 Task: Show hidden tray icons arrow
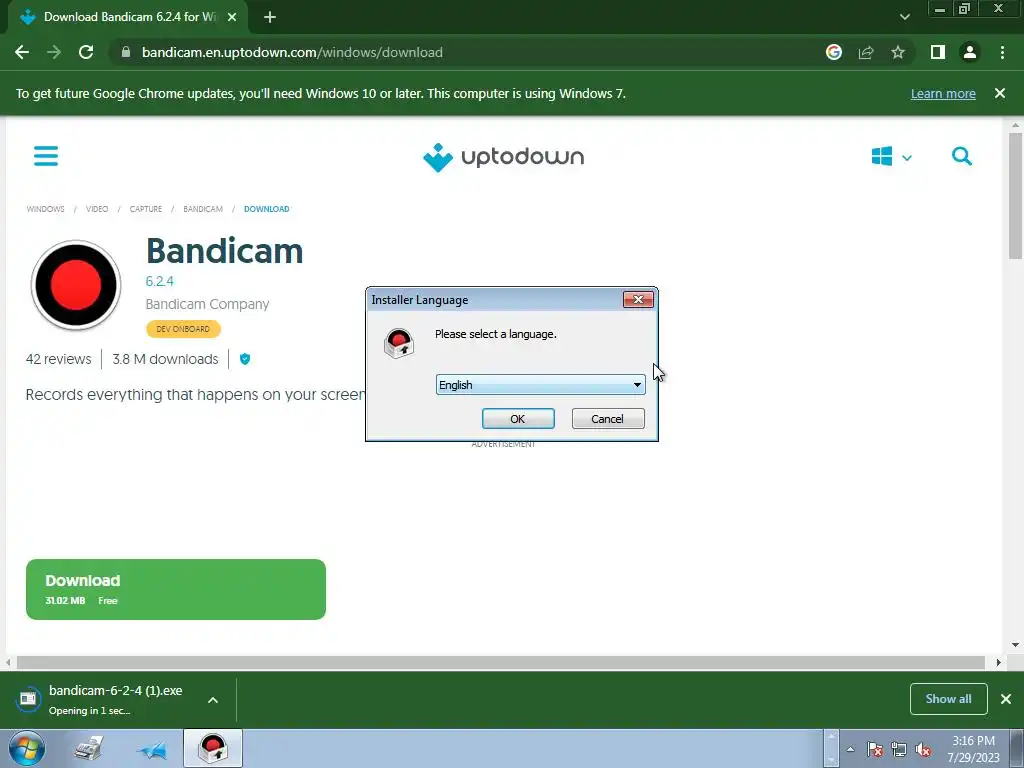[x=850, y=749]
